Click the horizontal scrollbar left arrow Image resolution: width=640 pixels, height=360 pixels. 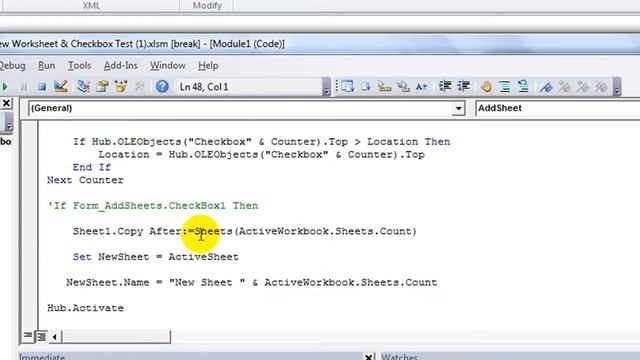tap(55, 337)
